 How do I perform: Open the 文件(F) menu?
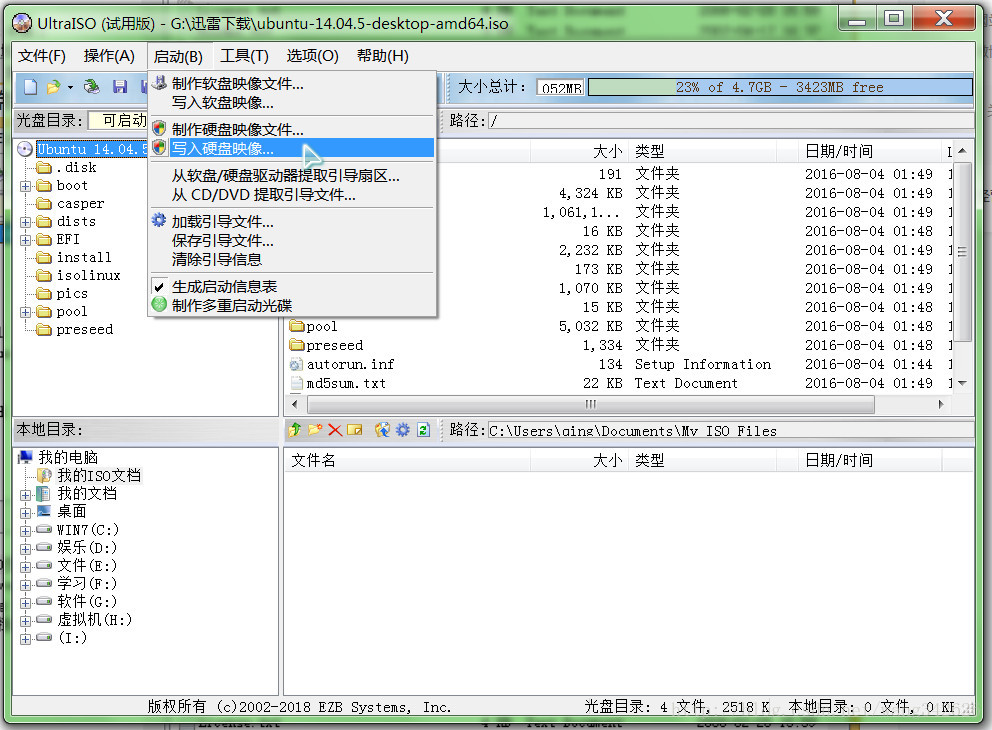[42, 56]
